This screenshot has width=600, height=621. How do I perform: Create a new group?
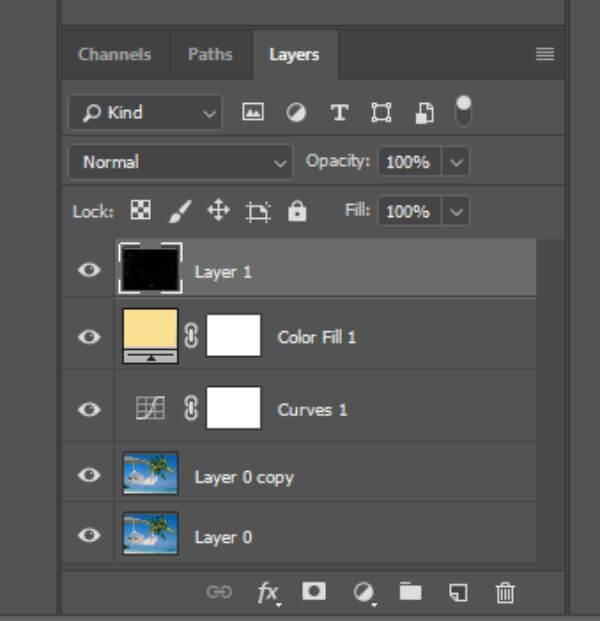(x=410, y=591)
